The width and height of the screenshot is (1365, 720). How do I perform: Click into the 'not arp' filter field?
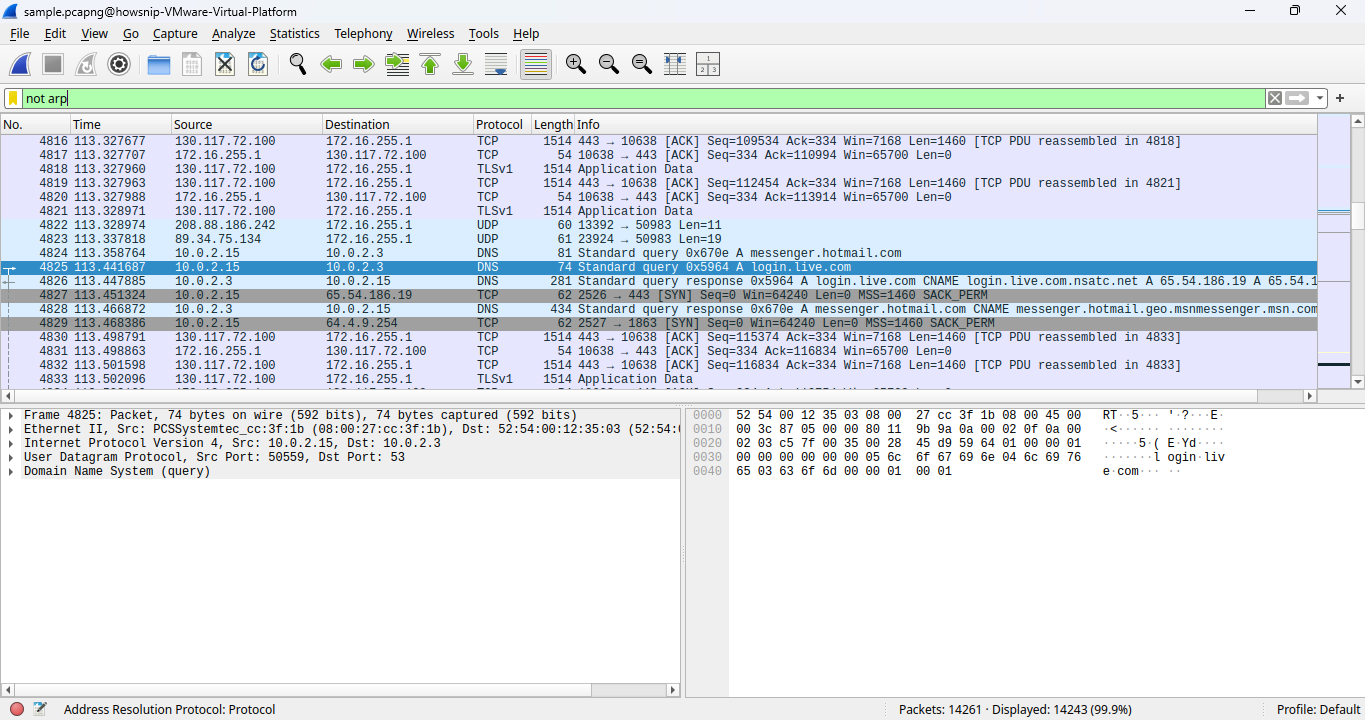click(644, 98)
